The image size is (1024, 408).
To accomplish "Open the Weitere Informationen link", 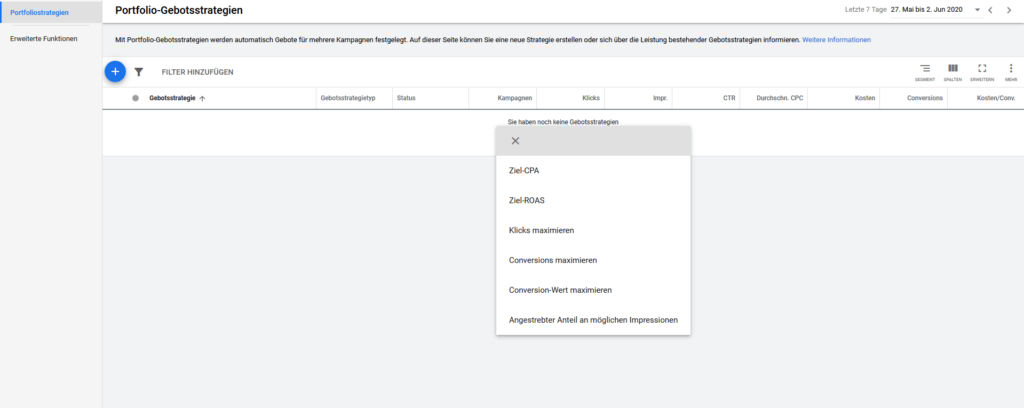I will pos(837,39).
